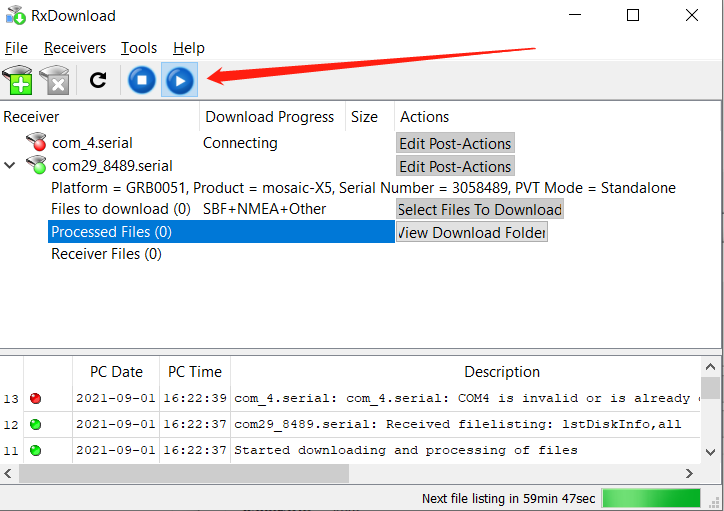
Task: Click the log scroll down arrow
Action: (x=711, y=452)
